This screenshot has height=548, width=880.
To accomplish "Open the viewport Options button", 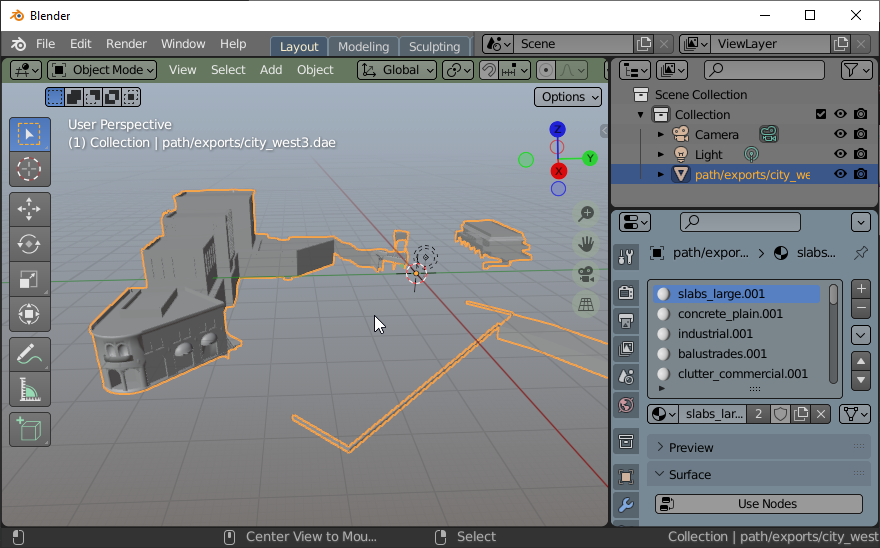I will coord(568,97).
